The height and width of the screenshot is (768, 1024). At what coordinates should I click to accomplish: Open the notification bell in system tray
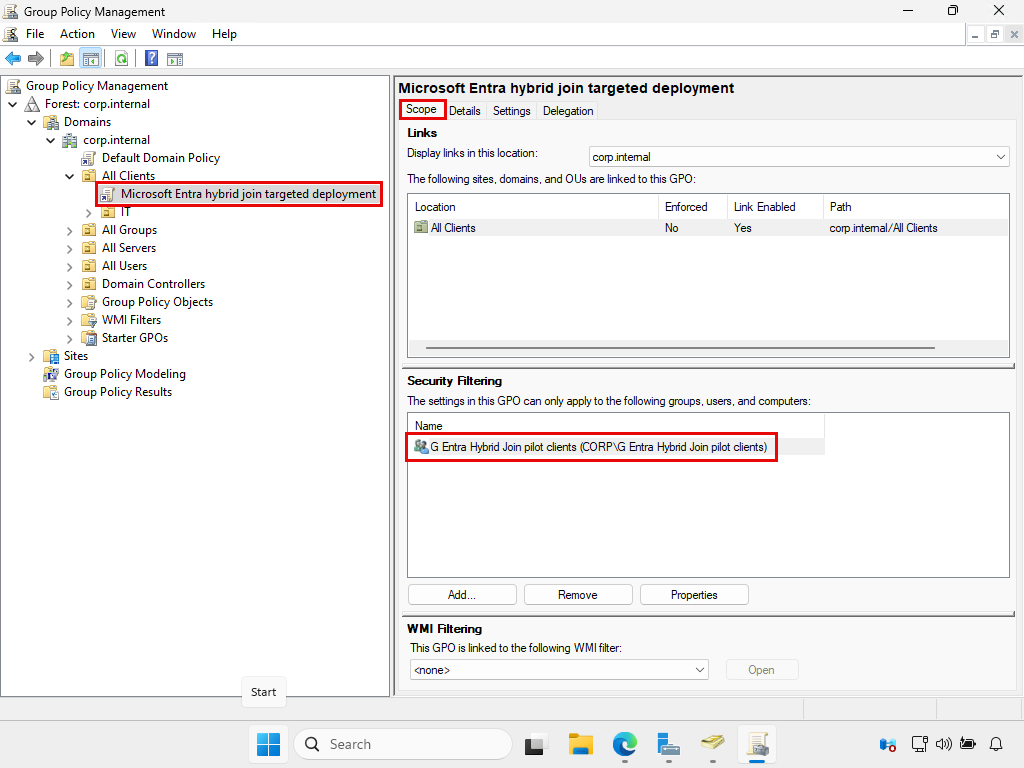click(996, 744)
